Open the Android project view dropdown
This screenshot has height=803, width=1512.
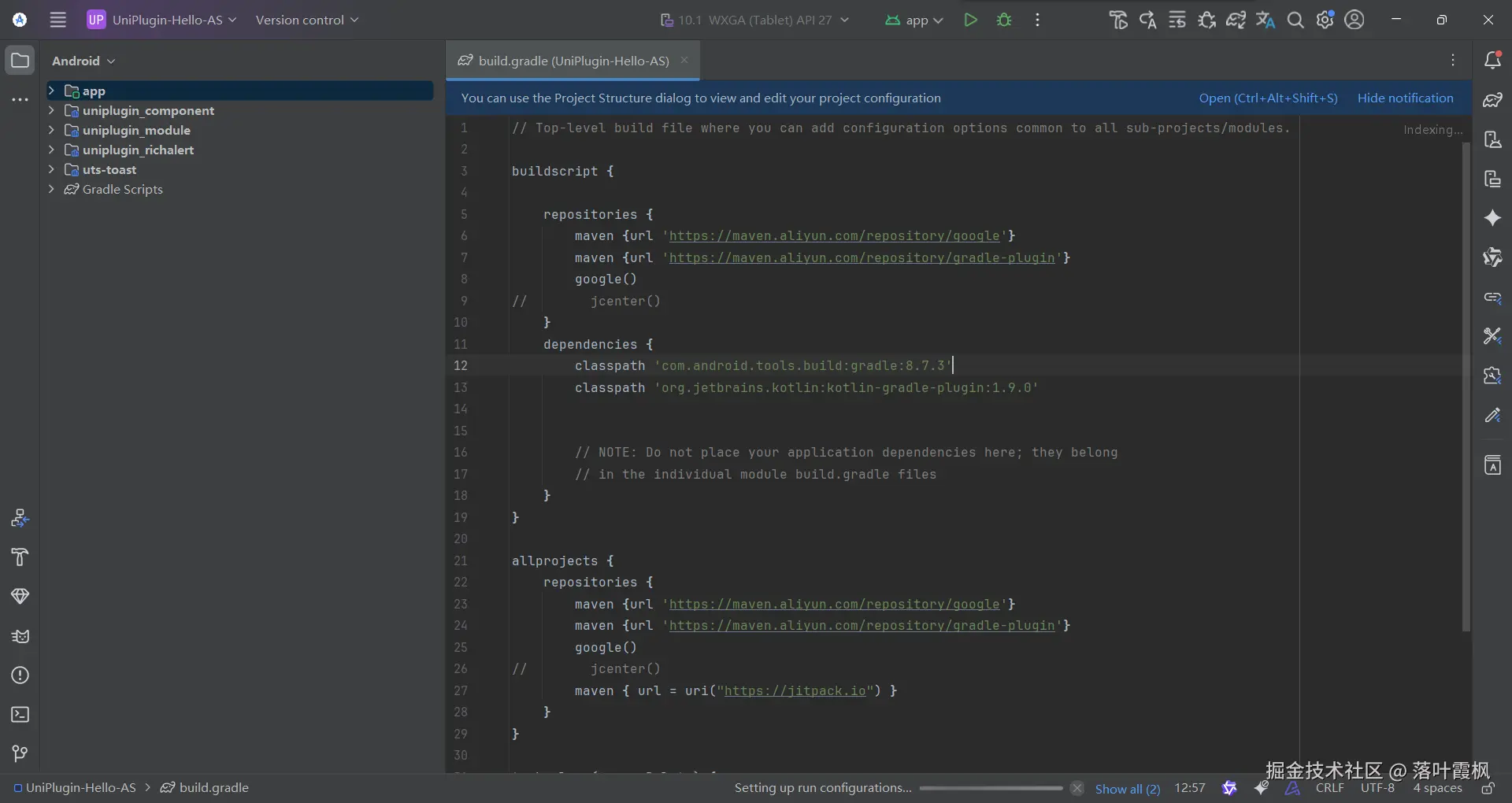pyautogui.click(x=83, y=61)
